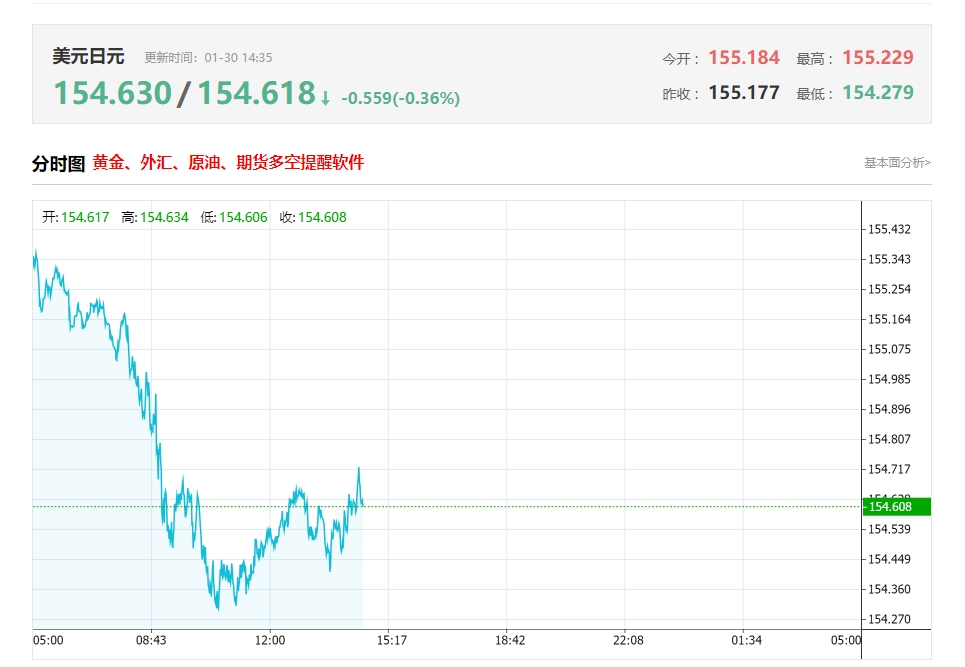Click the 15:17 time axis label
The image size is (965, 667).
pos(392,641)
